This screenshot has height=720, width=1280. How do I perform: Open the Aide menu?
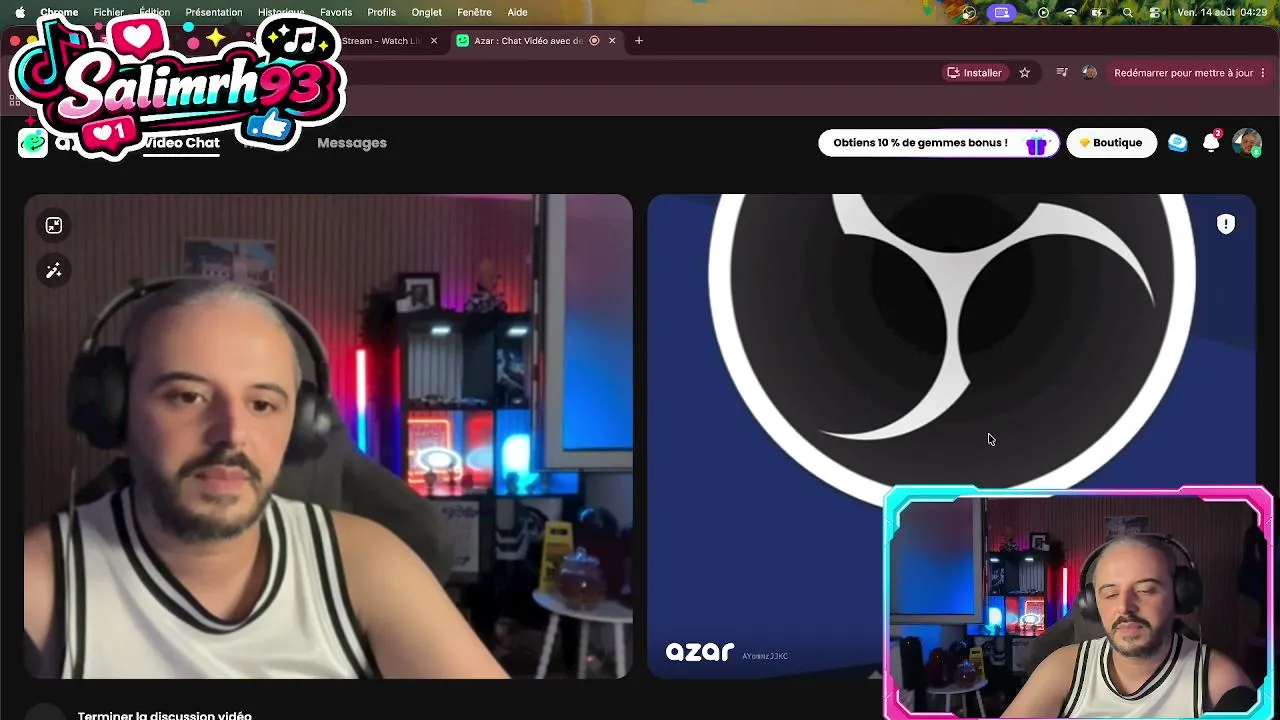tap(517, 12)
